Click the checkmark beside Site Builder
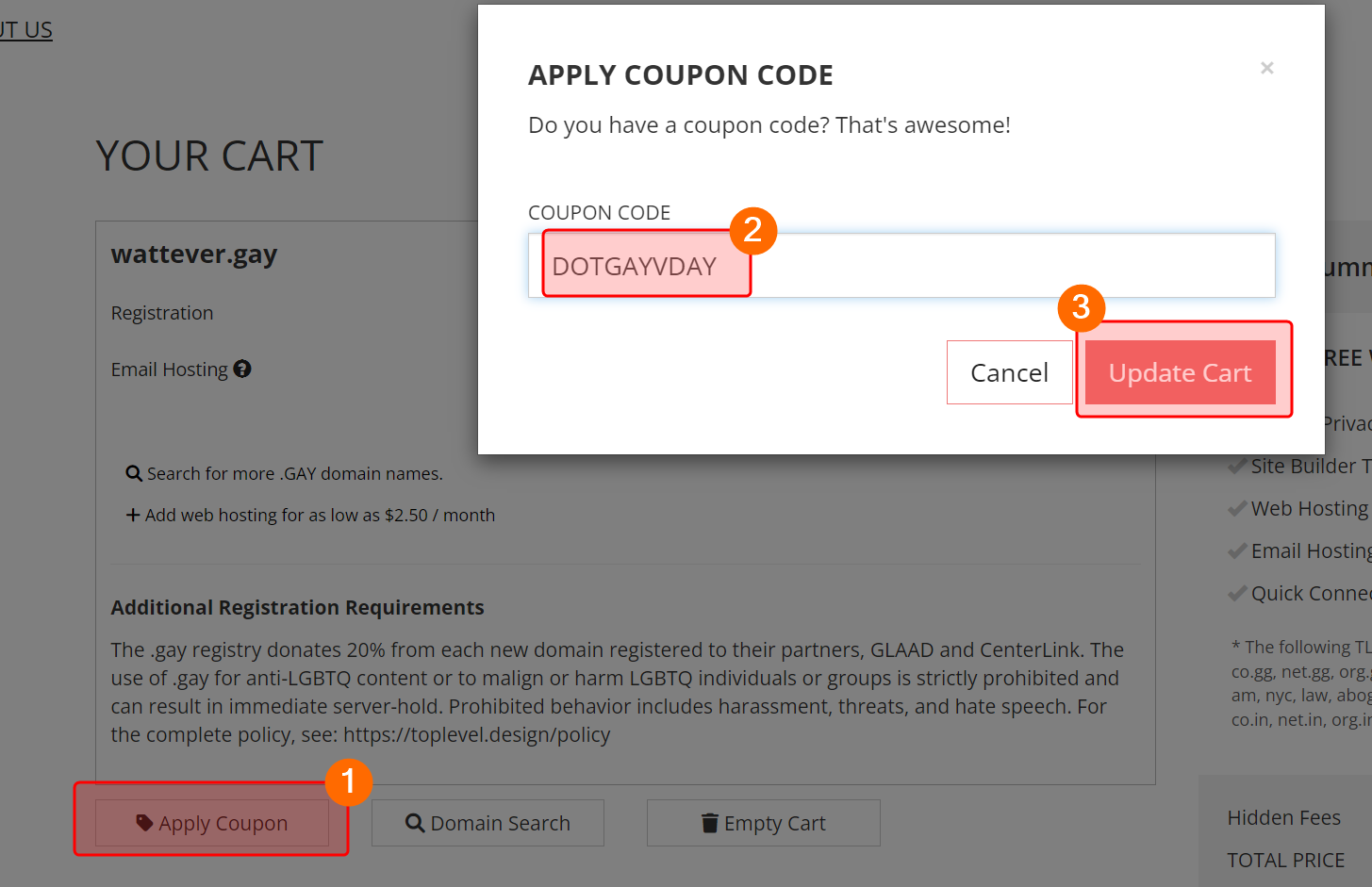This screenshot has width=1372, height=887. tap(1237, 466)
